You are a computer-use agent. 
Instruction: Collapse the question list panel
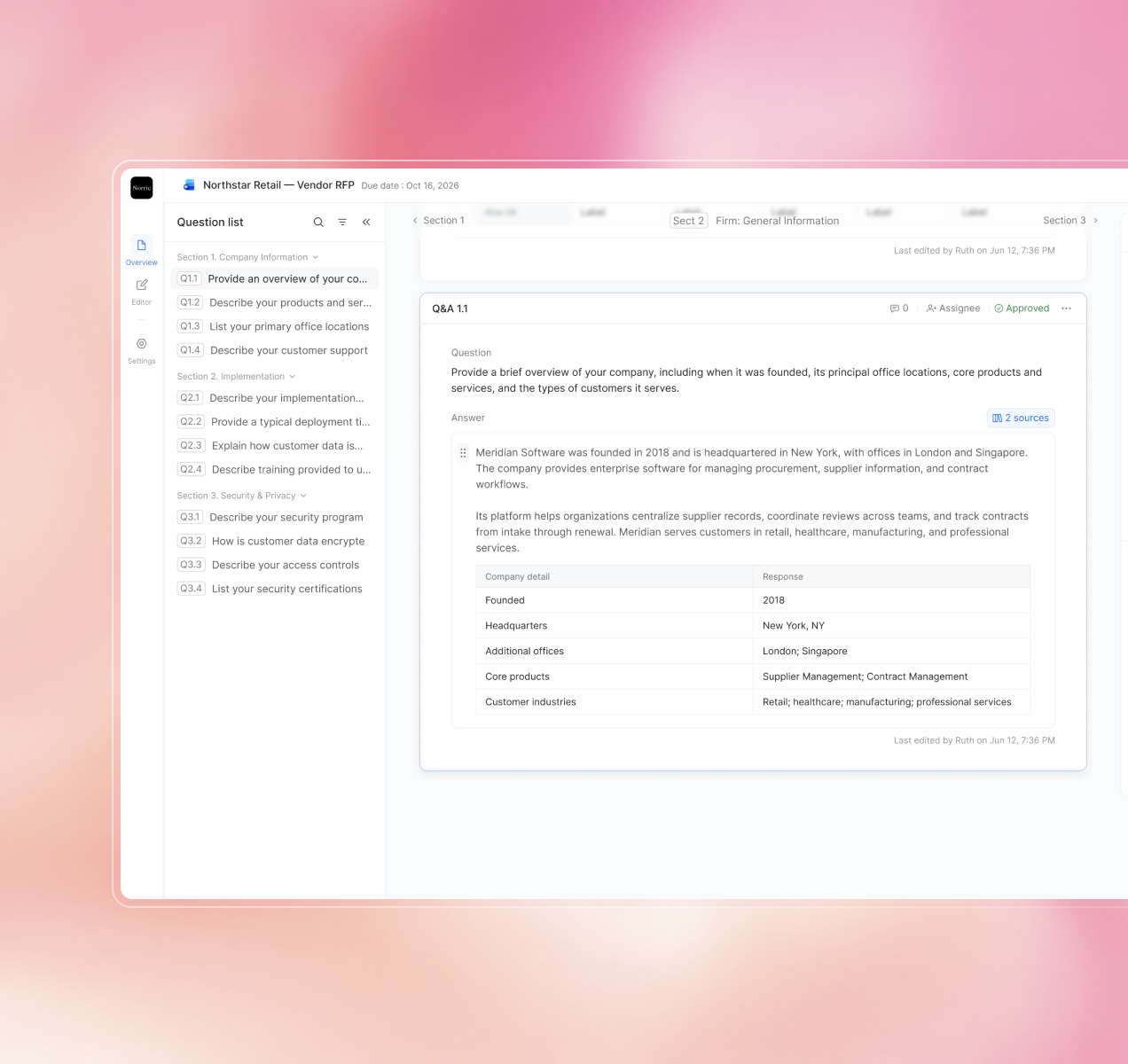point(366,223)
